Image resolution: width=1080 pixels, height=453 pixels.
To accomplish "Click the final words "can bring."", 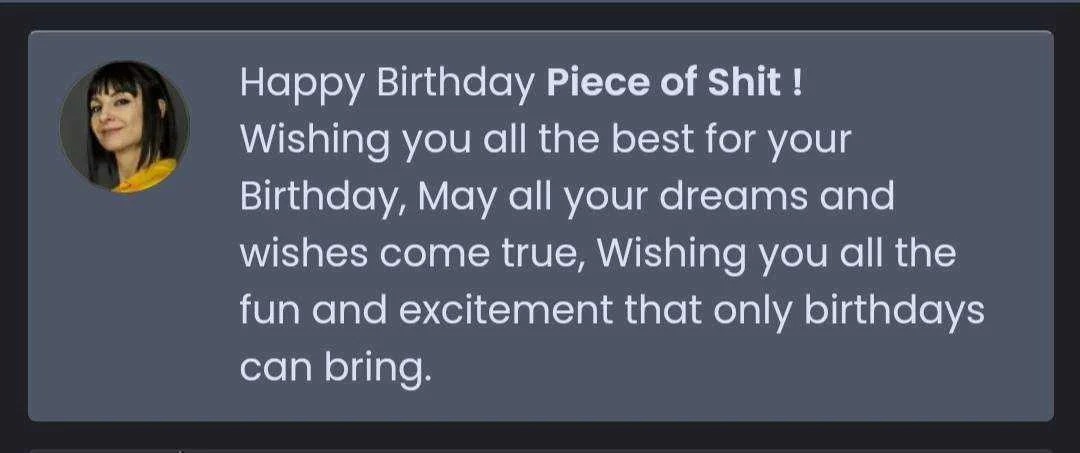I will [335, 370].
